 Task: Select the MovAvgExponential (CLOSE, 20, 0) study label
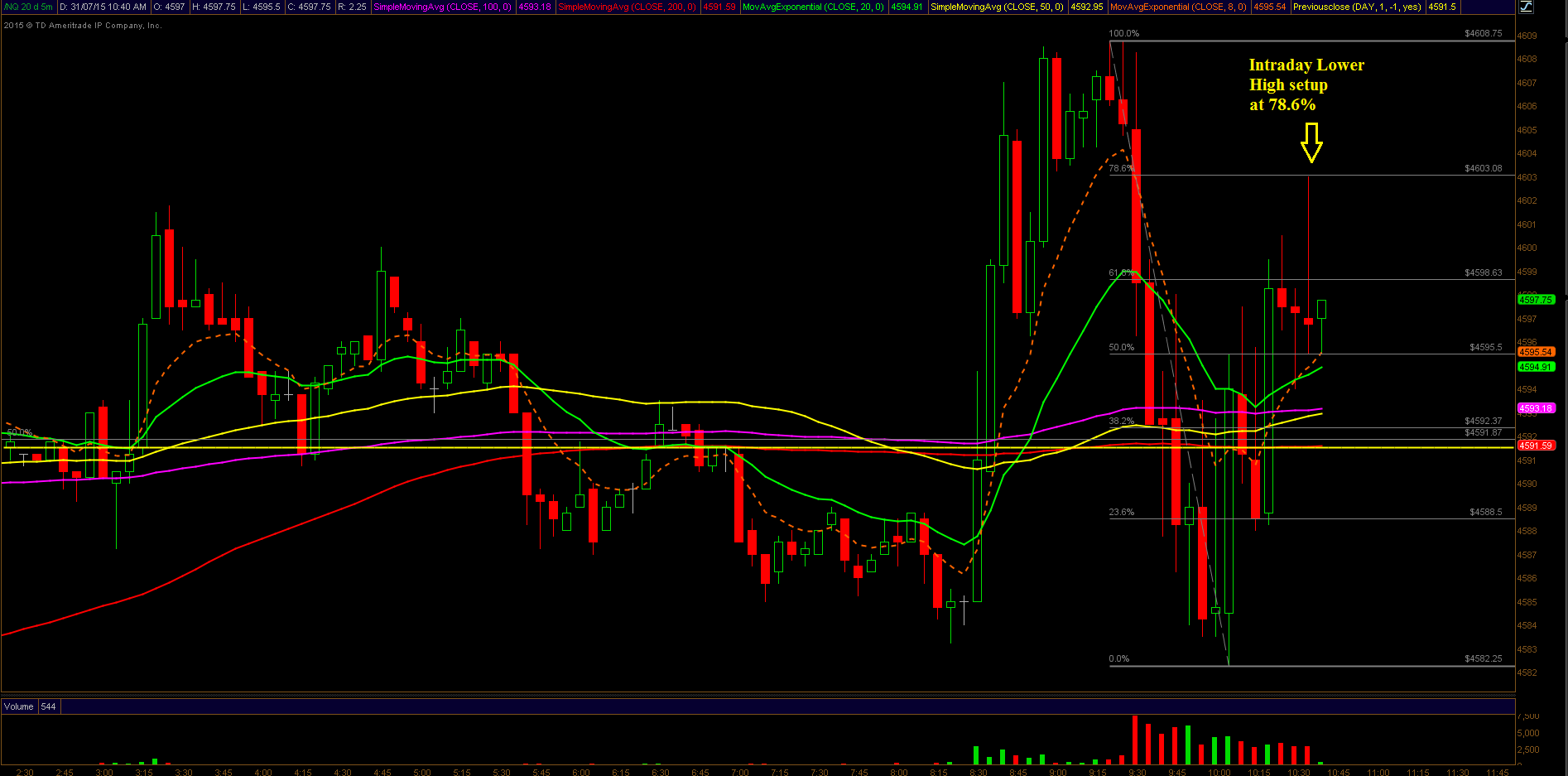(x=813, y=7)
